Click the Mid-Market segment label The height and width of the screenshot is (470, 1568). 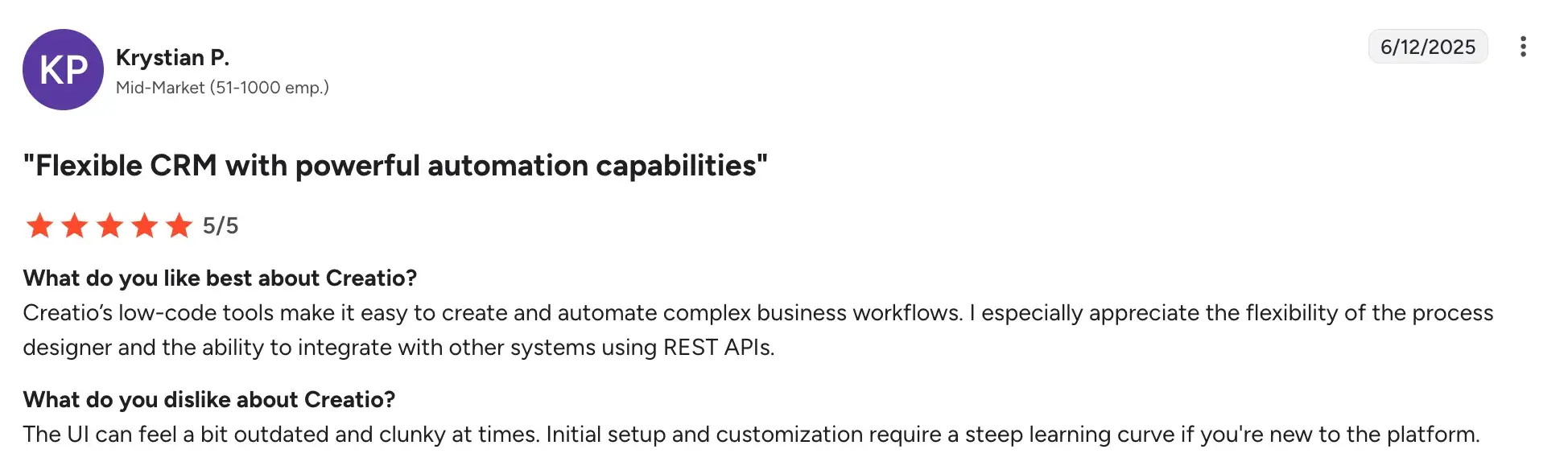tap(161, 87)
